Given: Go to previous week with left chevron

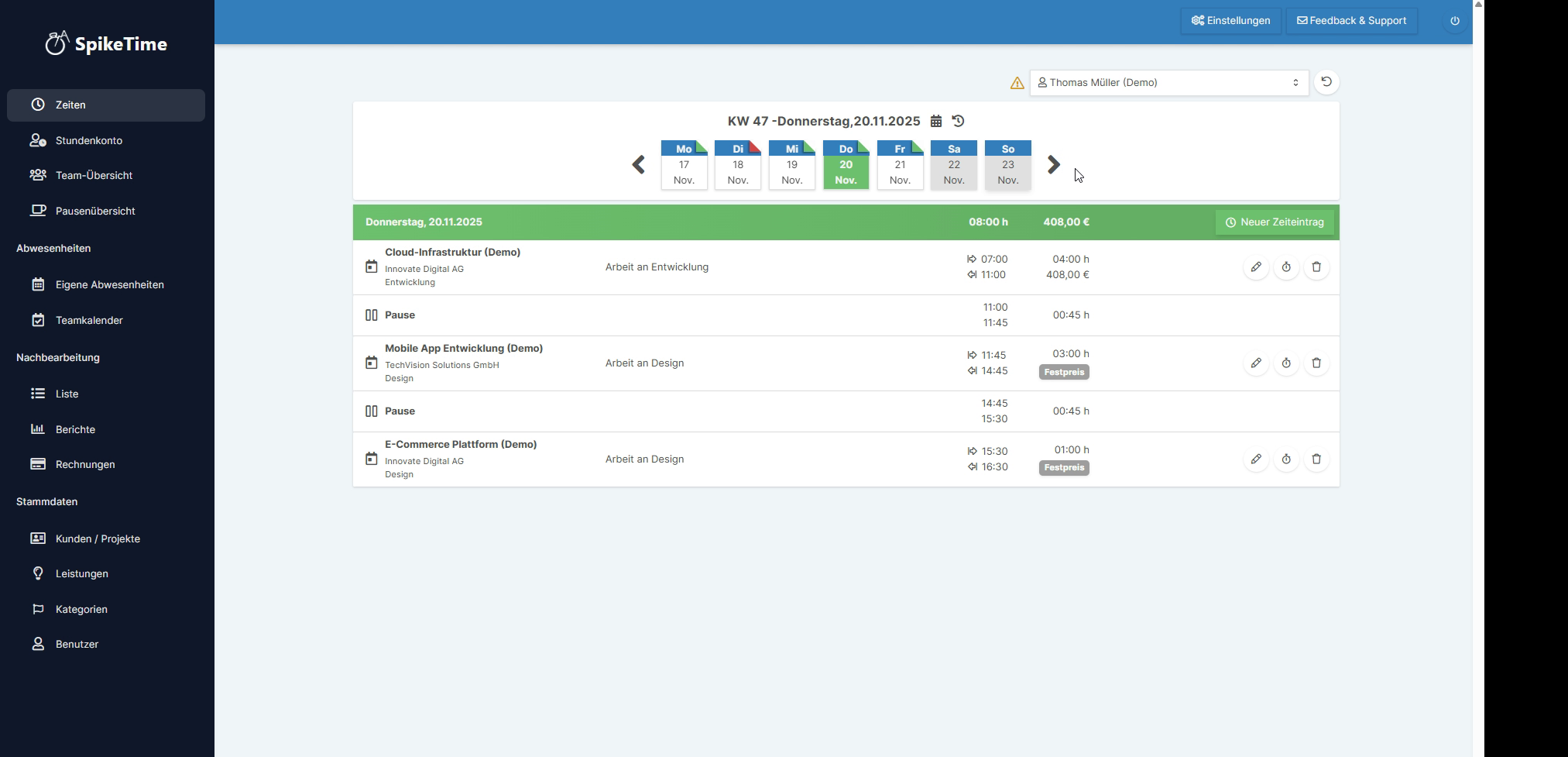Looking at the screenshot, I should [x=639, y=164].
